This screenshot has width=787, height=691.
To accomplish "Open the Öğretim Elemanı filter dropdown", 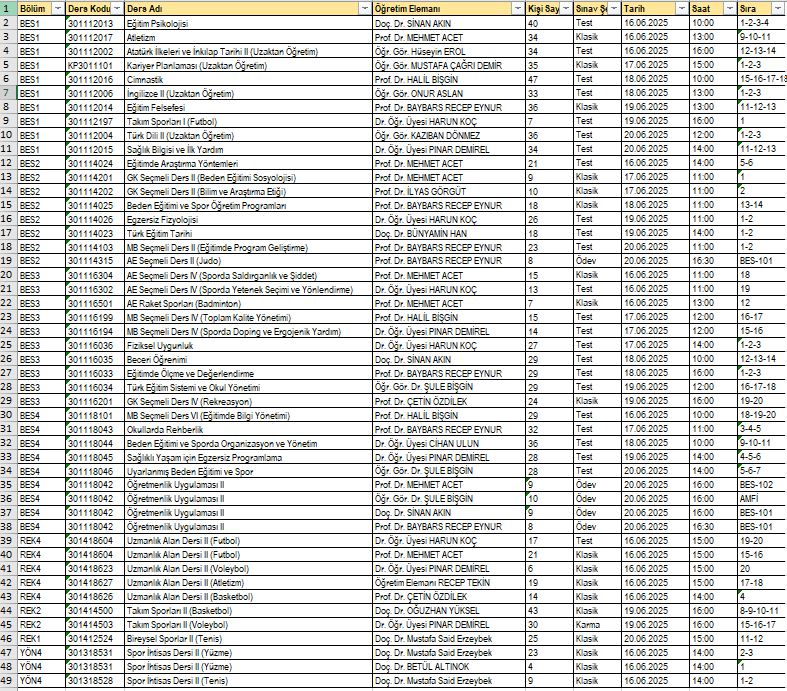I will coord(518,9).
